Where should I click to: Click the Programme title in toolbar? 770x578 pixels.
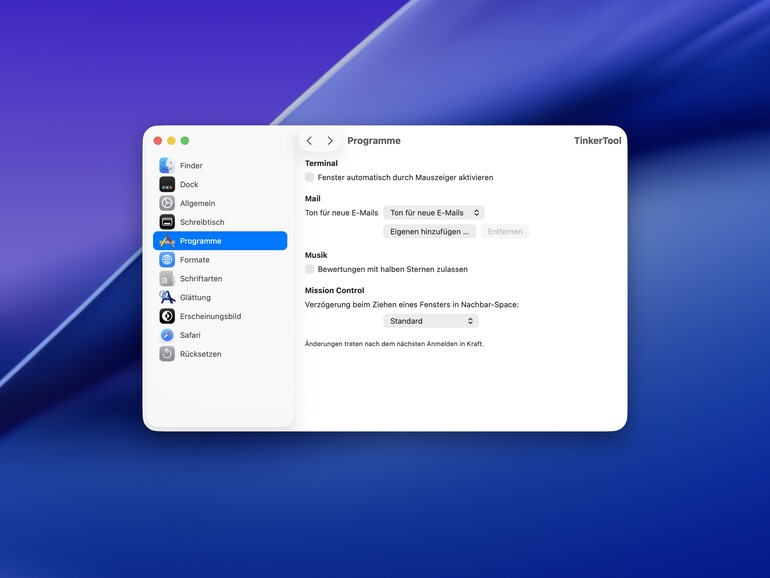(x=374, y=140)
